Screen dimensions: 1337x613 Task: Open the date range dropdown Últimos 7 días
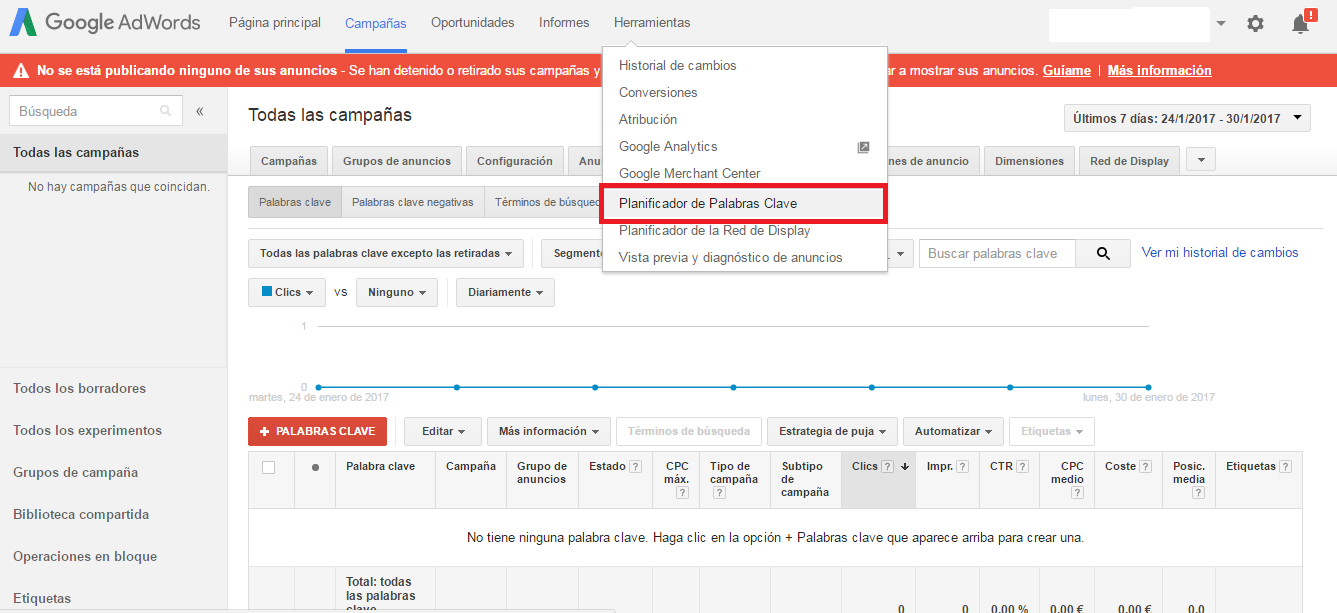pyautogui.click(x=1187, y=118)
